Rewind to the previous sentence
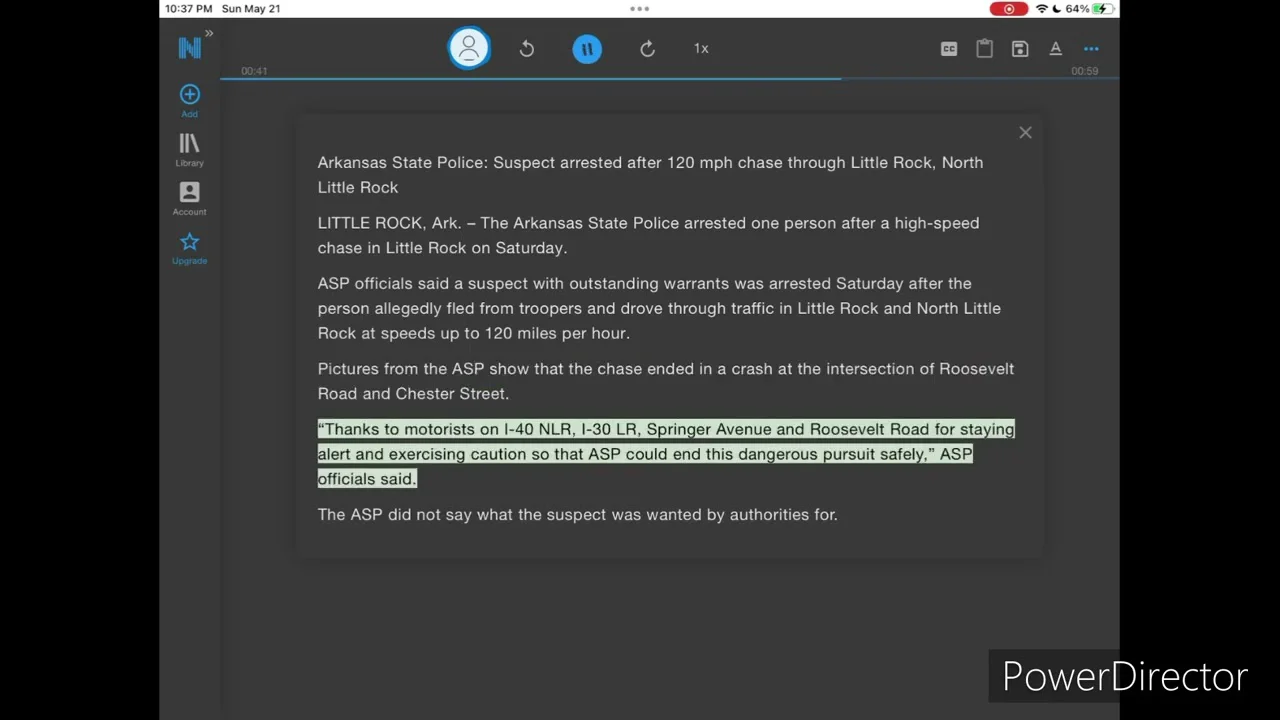This screenshot has height=720, width=1280. click(527, 48)
